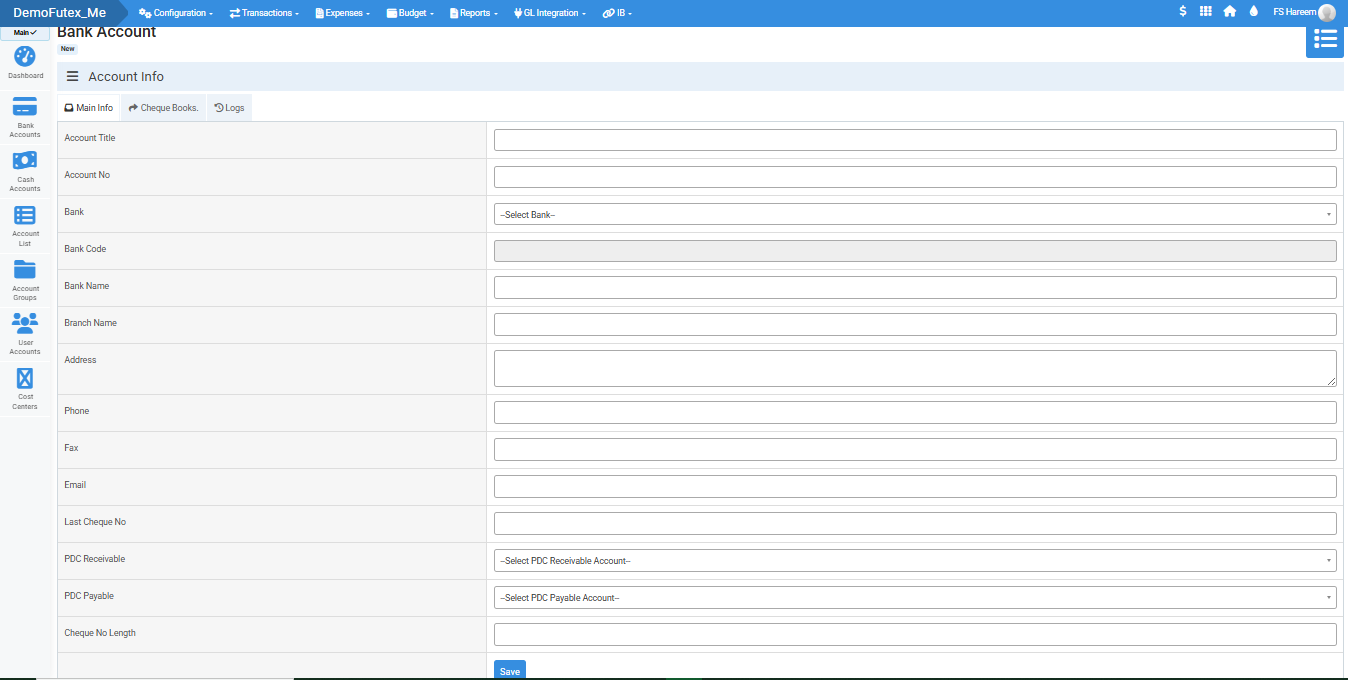Go to Bank Accounts in sidebar
This screenshot has height=680, width=1348.
(25, 108)
